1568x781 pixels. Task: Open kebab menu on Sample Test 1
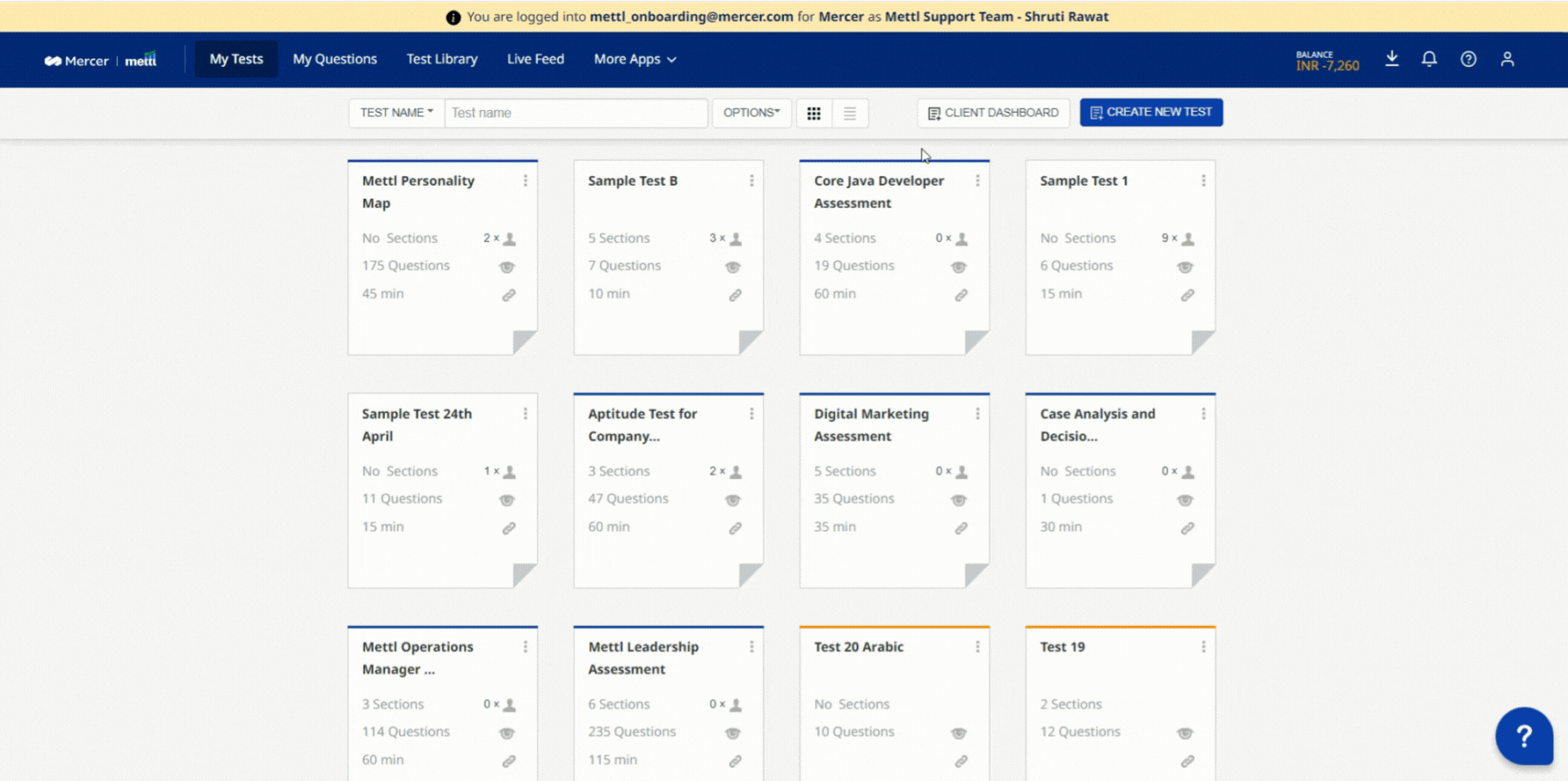[x=1204, y=181]
